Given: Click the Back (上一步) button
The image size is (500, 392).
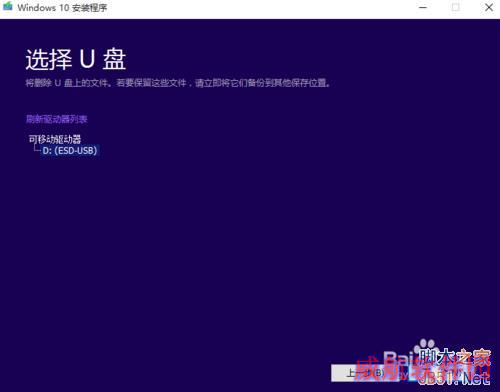Looking at the screenshot, I should (365, 373).
